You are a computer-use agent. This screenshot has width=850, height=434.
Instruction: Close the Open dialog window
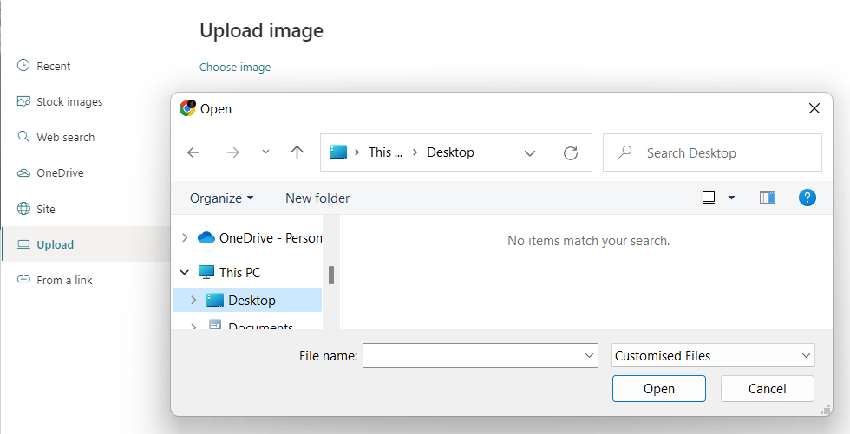[814, 108]
